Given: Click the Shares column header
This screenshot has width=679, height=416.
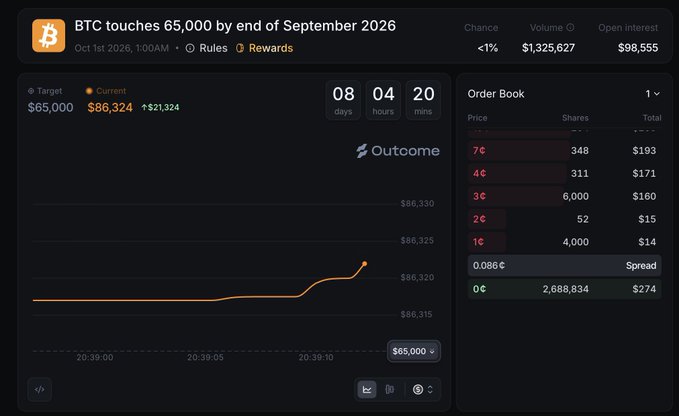Looking at the screenshot, I should [x=575, y=118].
